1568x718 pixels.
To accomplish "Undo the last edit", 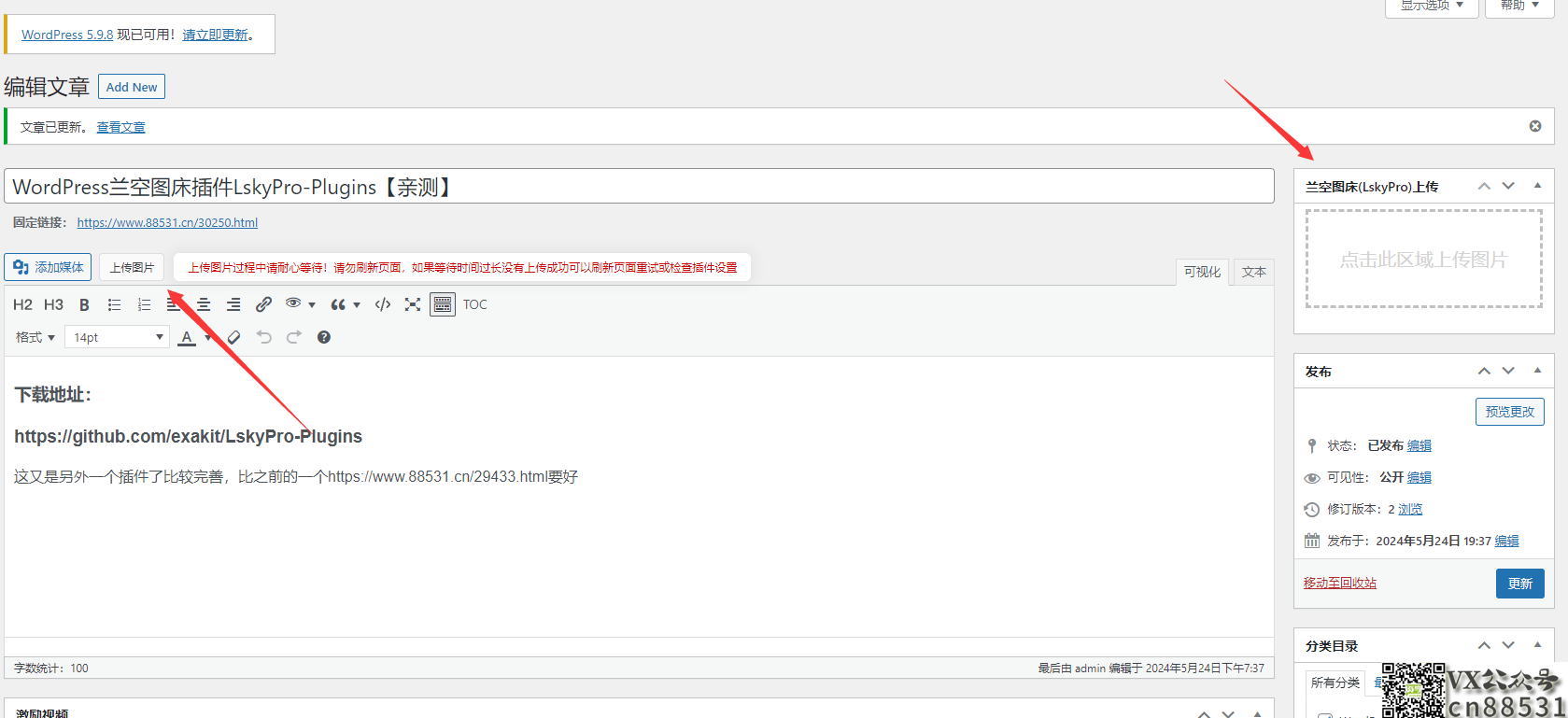I will (x=264, y=337).
